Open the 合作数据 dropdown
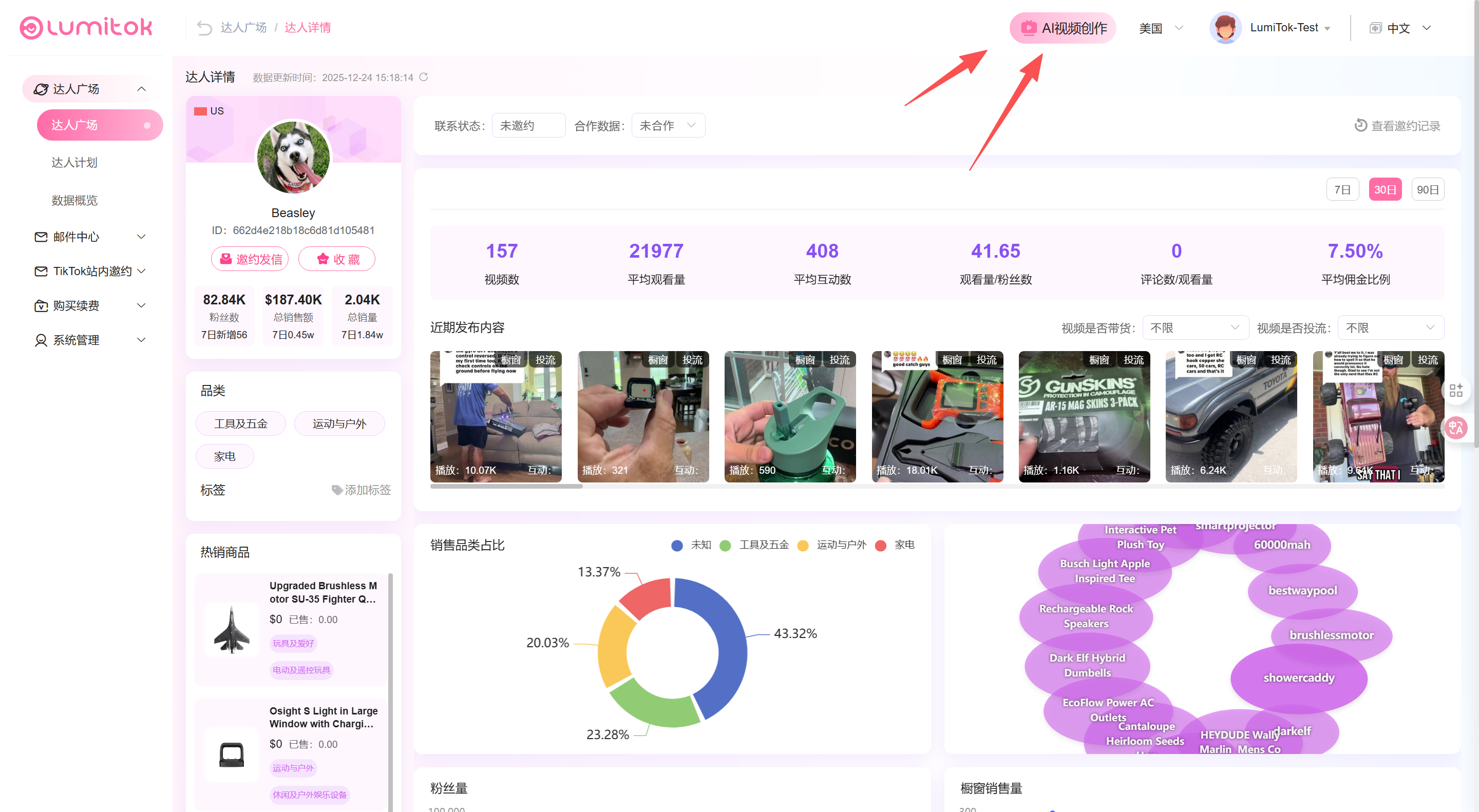 tap(668, 125)
